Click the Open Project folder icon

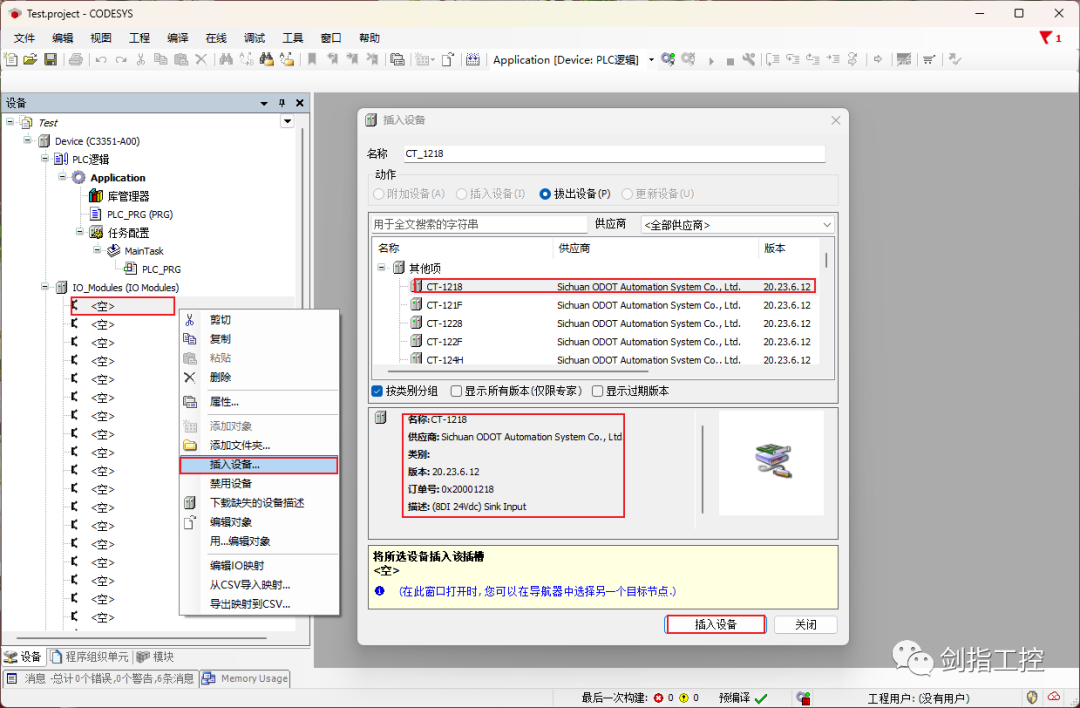pyautogui.click(x=30, y=59)
